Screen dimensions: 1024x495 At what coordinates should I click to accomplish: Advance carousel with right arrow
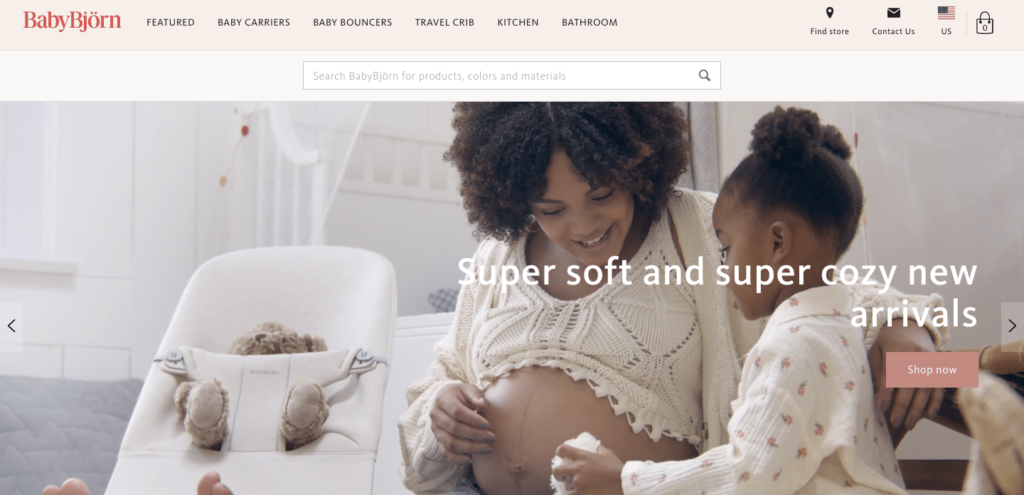tap(1012, 326)
